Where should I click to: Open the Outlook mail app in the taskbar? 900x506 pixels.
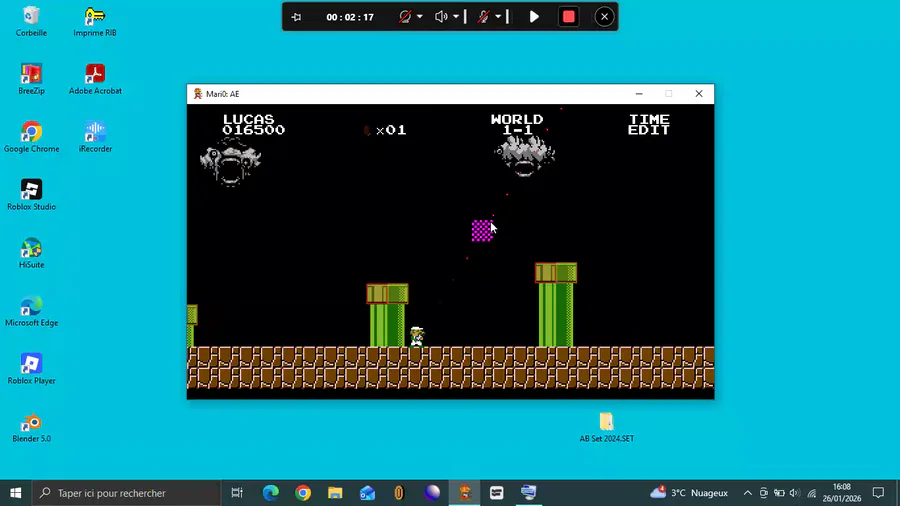point(367,493)
